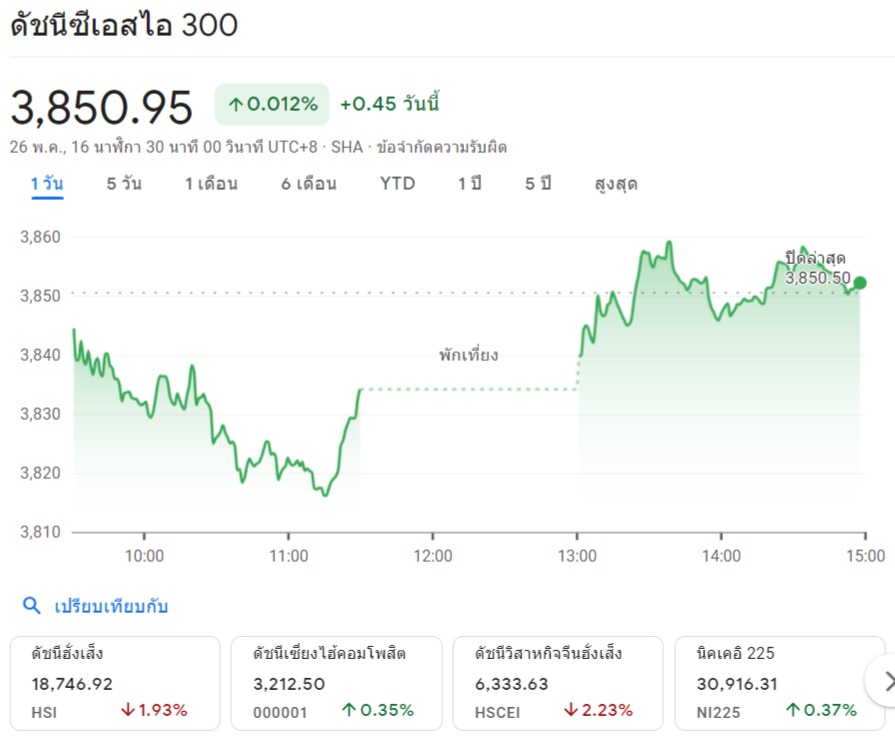Click the พักเที่ยง lunch break label on chart
Image resolution: width=895 pixels, height=739 pixels.
tap(468, 355)
